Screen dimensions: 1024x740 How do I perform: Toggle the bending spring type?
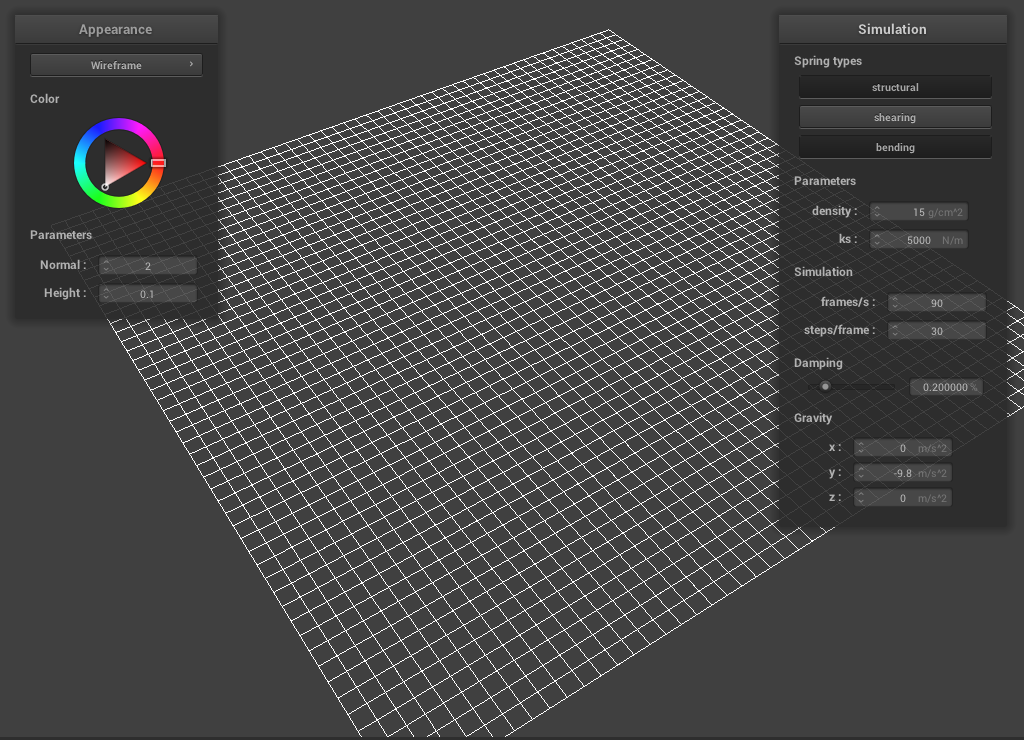pos(895,147)
